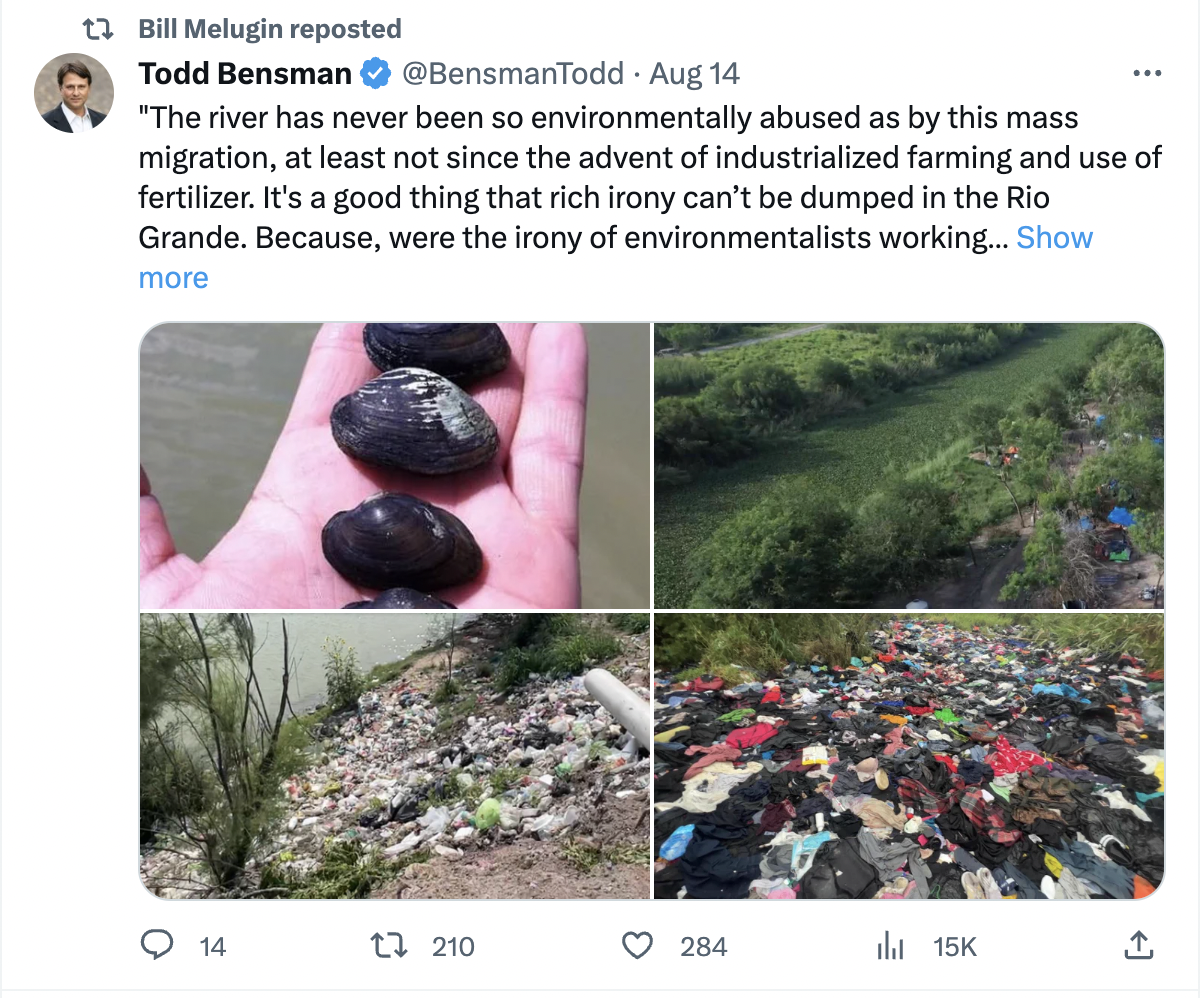The image size is (1200, 998).
Task: Expand the tweet with Show more
Action: [x=1054, y=238]
